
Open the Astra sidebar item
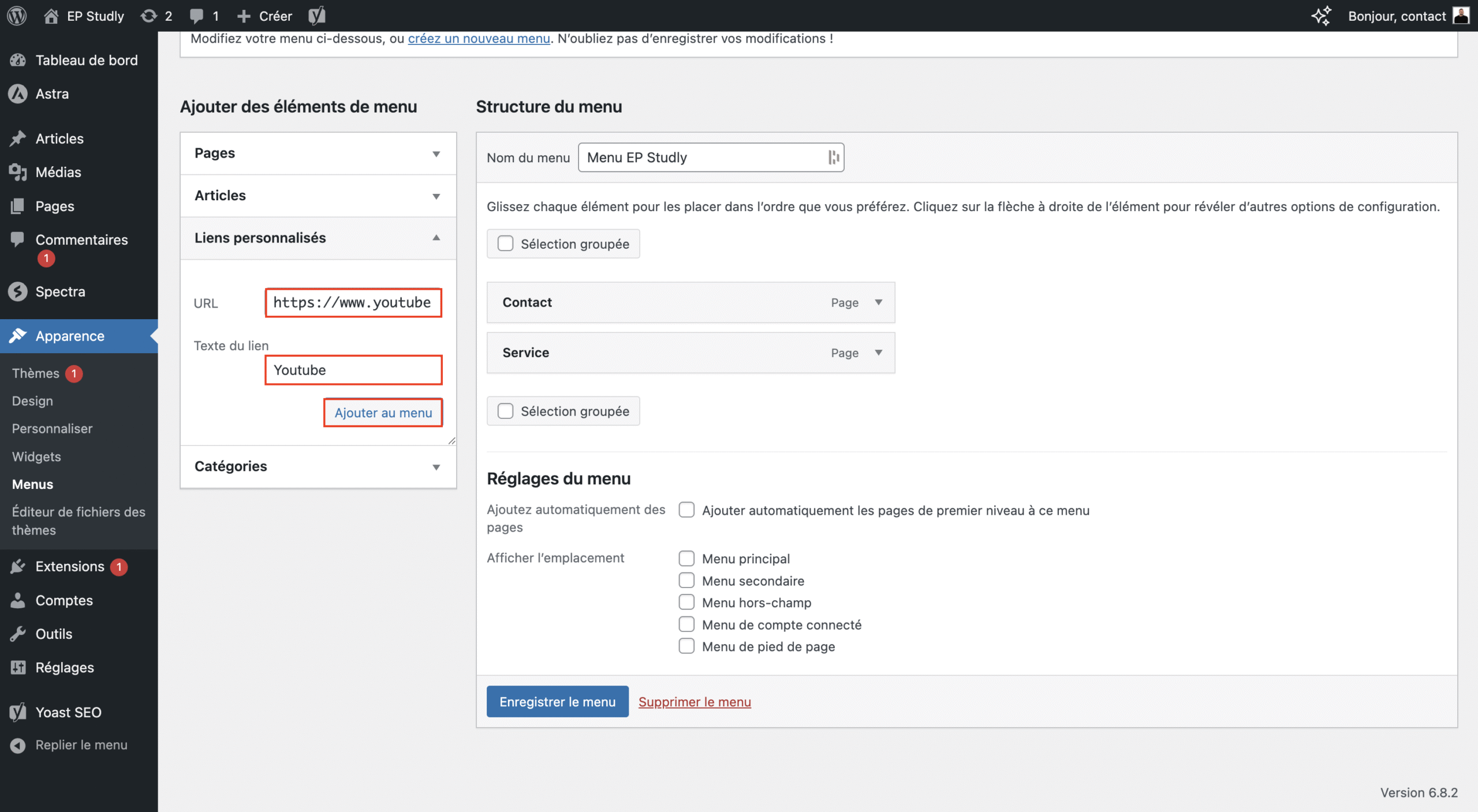pos(52,93)
